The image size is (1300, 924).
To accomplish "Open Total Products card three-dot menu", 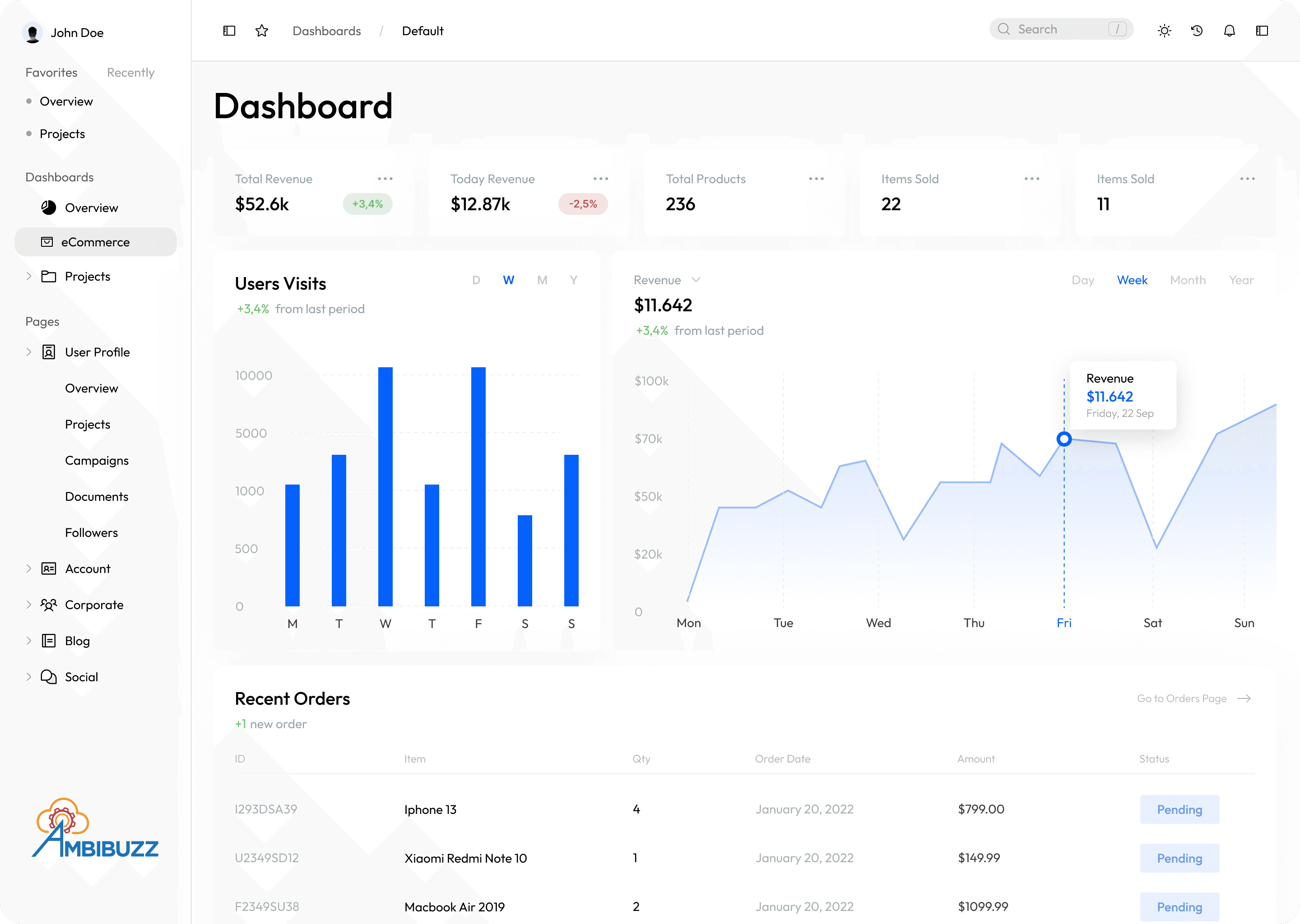I will tap(816, 179).
